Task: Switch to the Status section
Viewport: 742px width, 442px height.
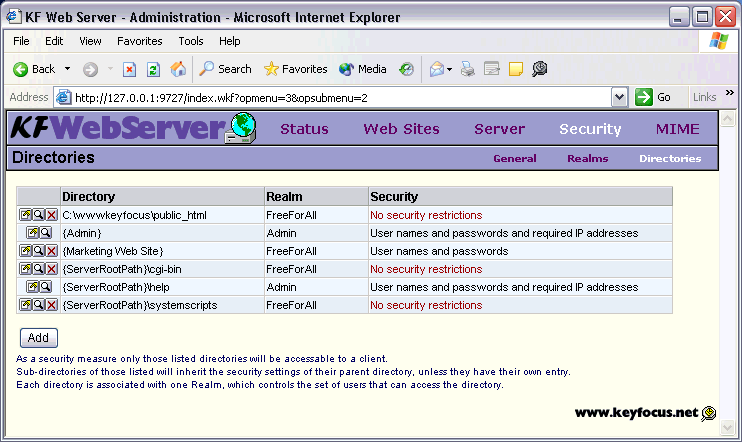Action: (304, 129)
